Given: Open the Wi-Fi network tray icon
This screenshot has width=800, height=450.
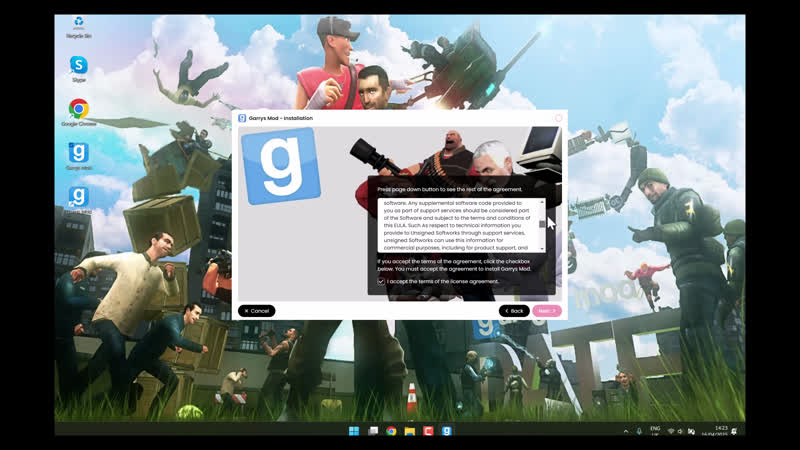Looking at the screenshot, I should click(x=671, y=432).
